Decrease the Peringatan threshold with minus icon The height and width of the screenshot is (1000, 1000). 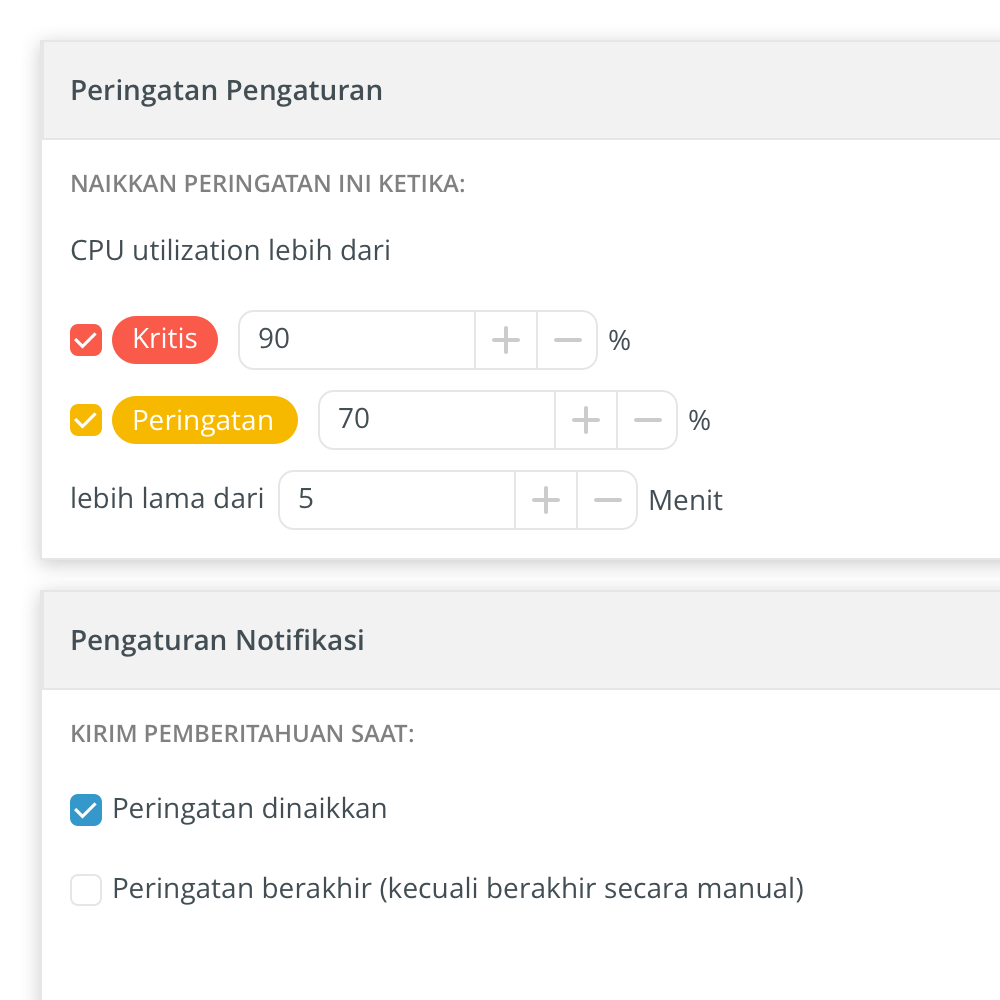point(647,420)
